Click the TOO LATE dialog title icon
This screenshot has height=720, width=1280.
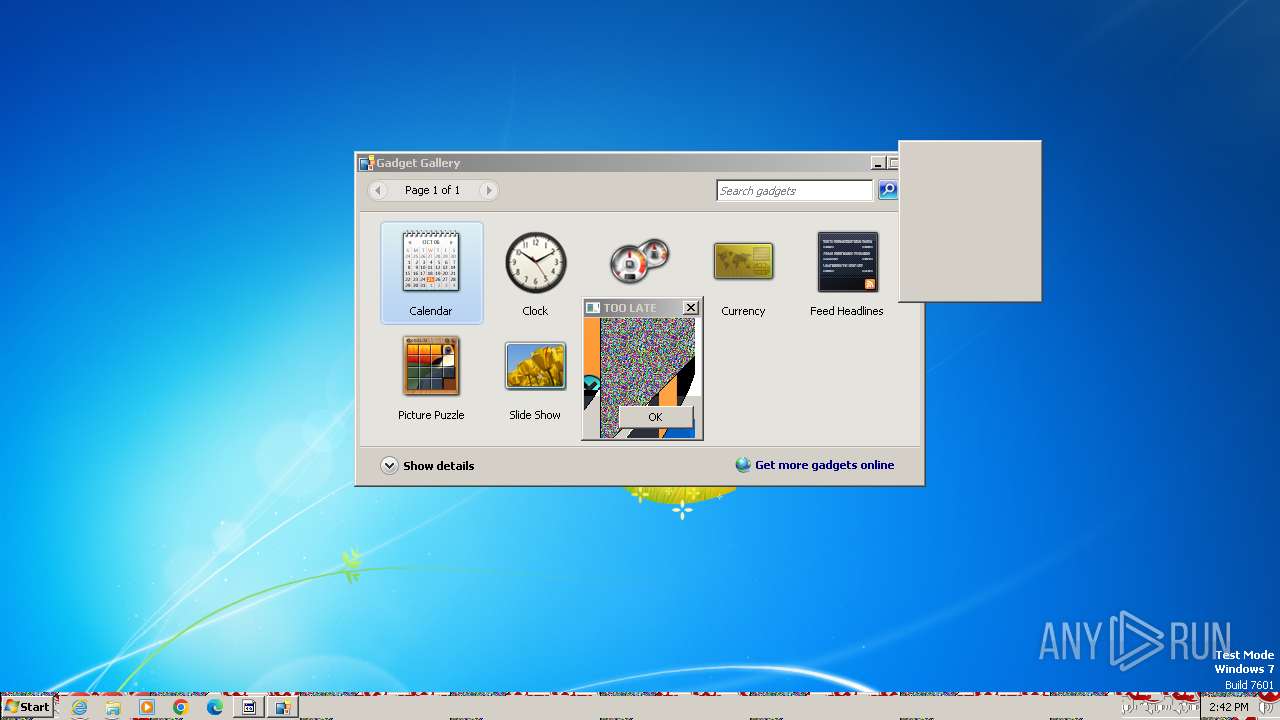click(593, 308)
